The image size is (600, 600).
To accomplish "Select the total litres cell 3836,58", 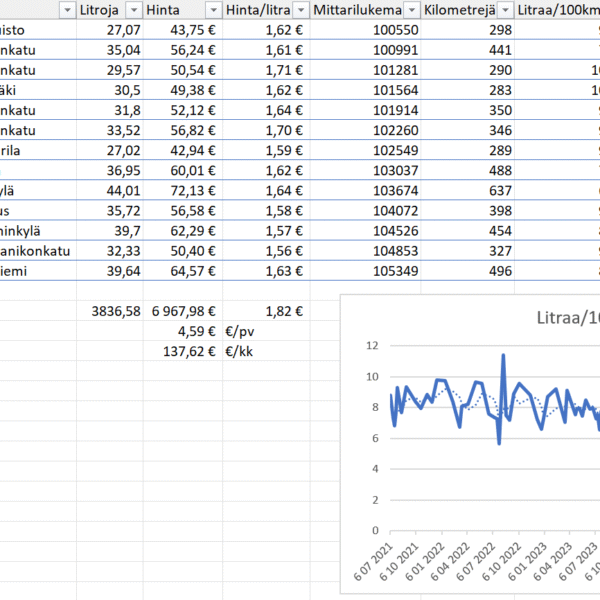I will click(x=110, y=312).
